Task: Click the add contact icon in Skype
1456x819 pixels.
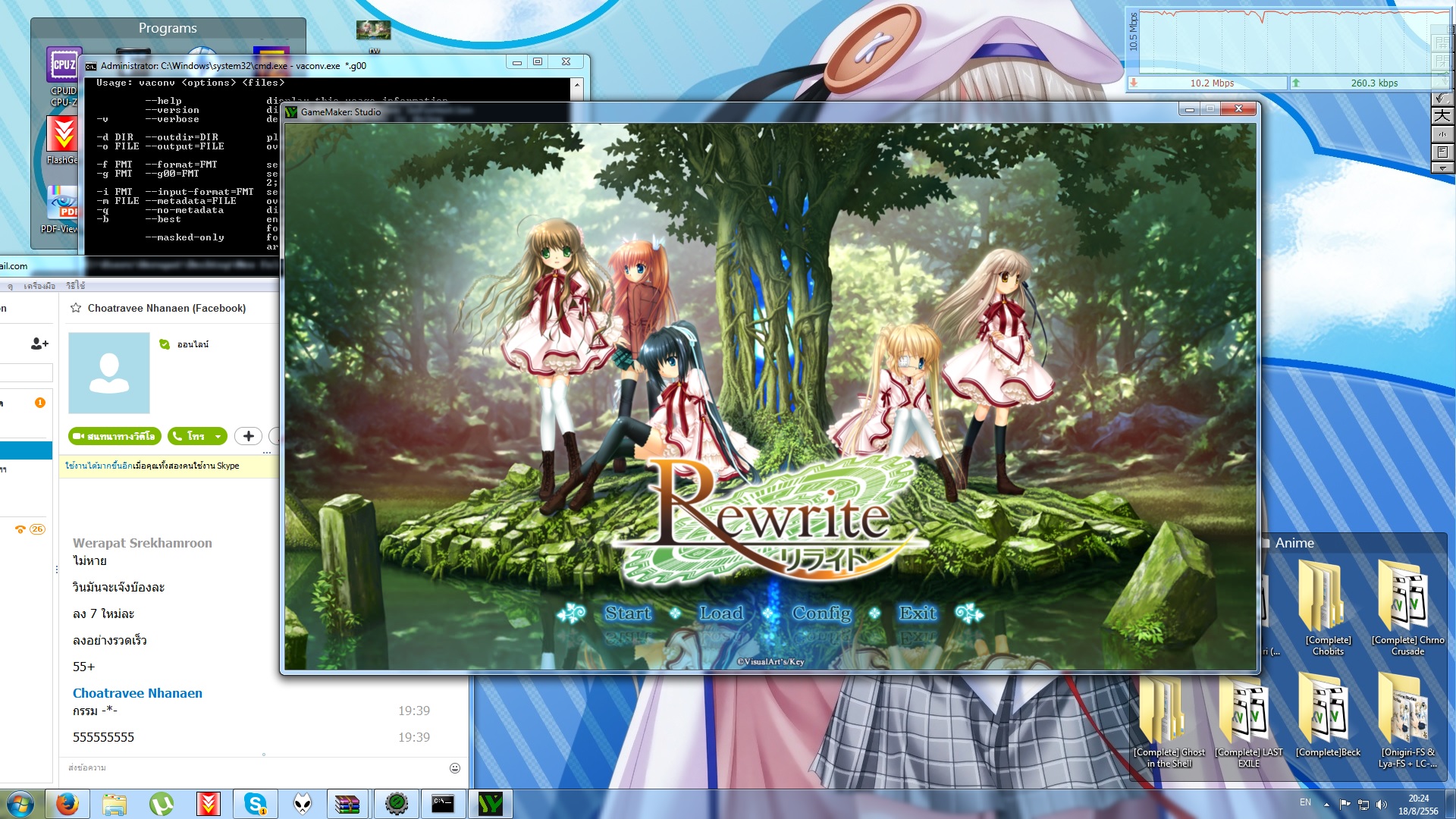Action: (39, 344)
